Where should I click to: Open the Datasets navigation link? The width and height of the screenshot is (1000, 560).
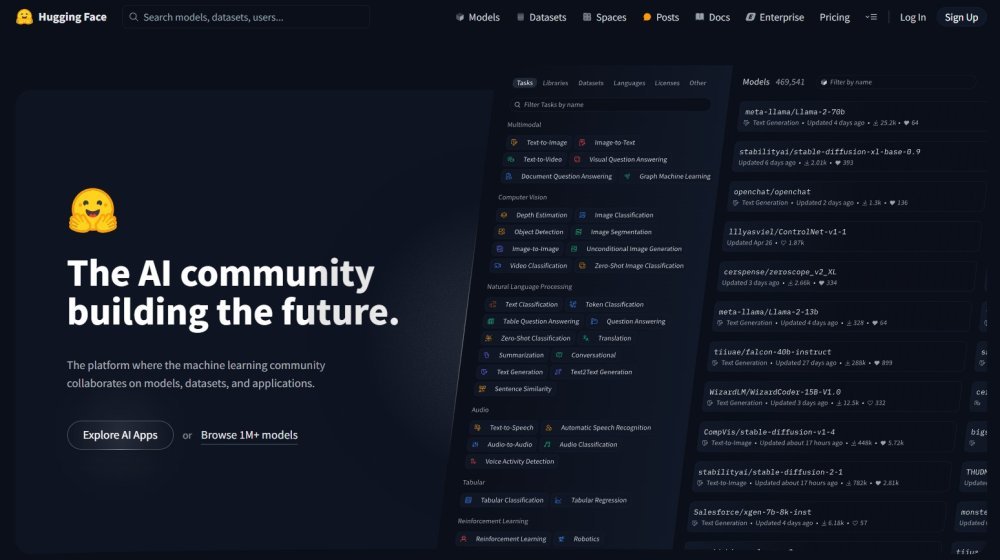(x=541, y=17)
